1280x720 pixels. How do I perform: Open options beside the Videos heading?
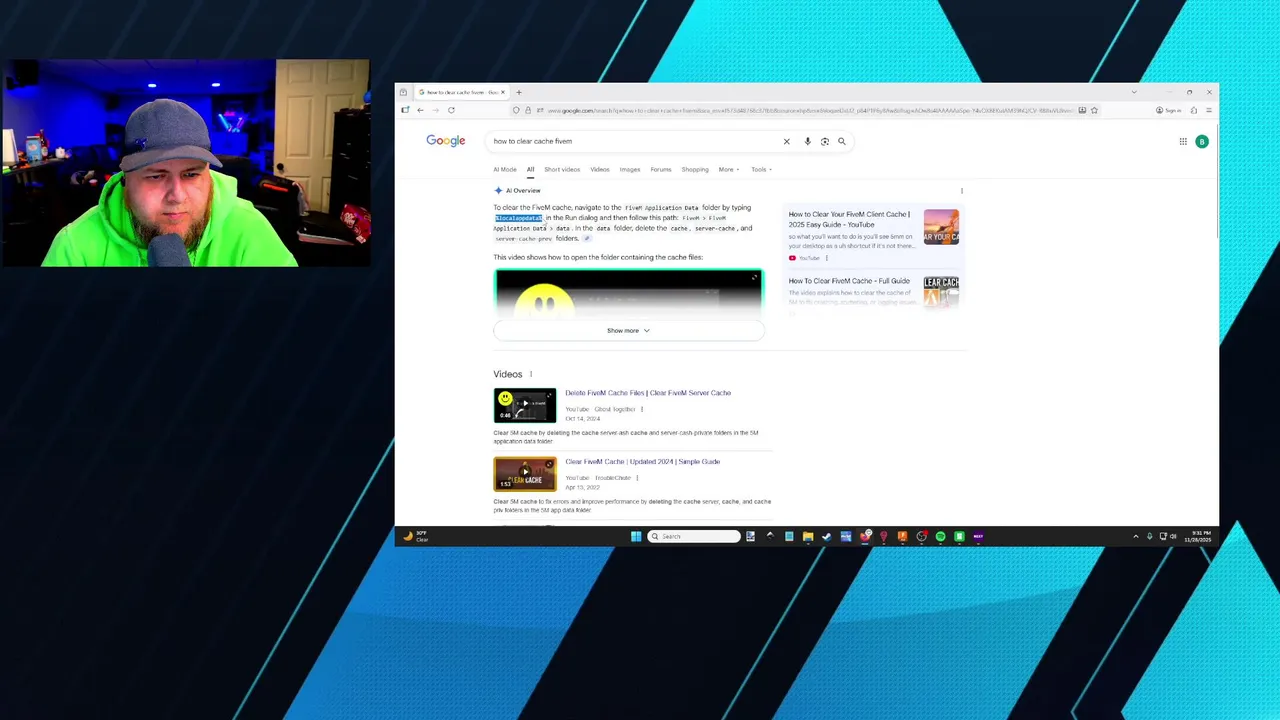pyautogui.click(x=531, y=374)
